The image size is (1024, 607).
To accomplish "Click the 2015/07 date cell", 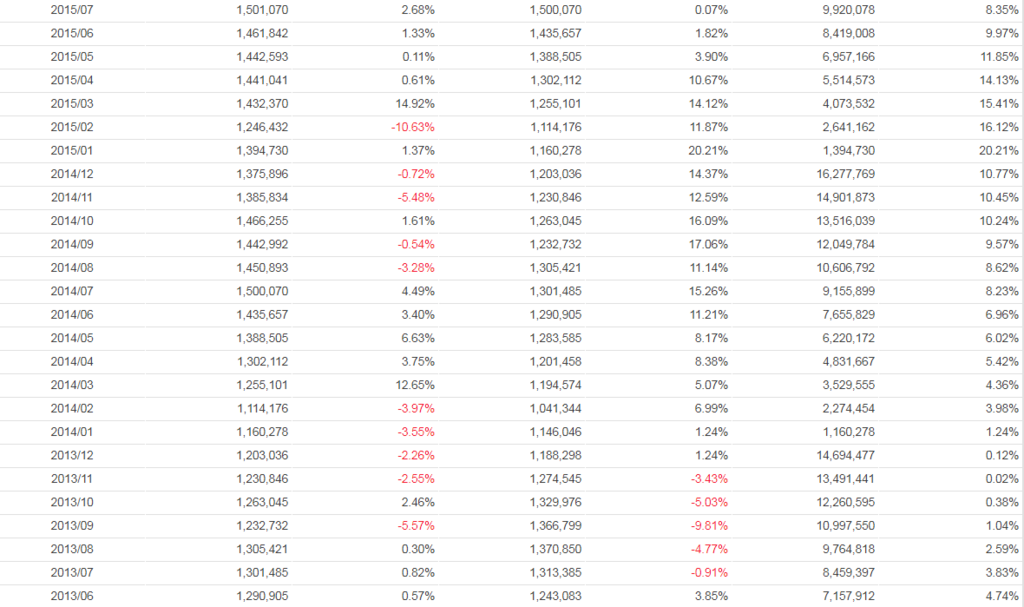I will (72, 9).
